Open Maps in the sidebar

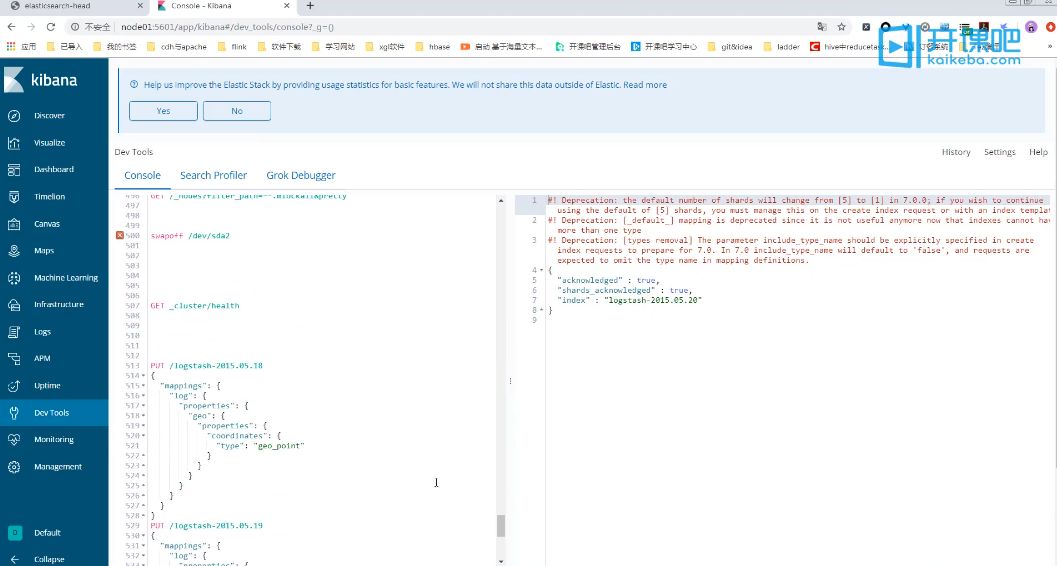44,251
